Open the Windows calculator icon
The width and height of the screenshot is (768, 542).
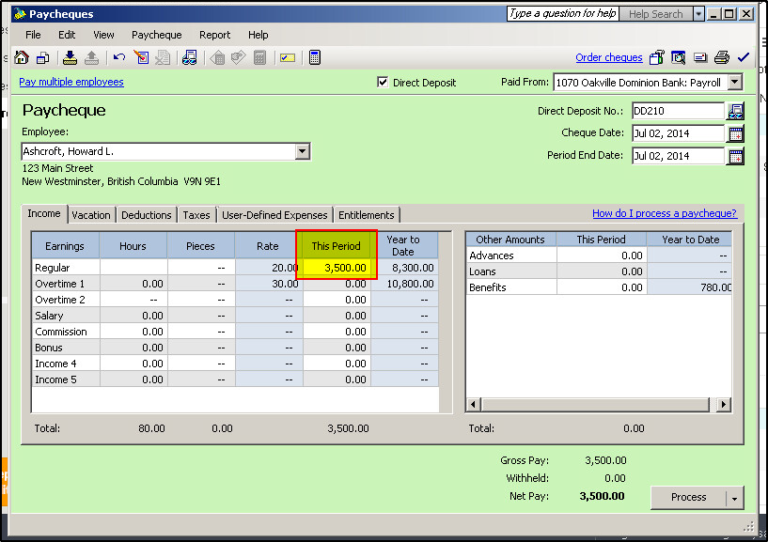click(x=314, y=58)
